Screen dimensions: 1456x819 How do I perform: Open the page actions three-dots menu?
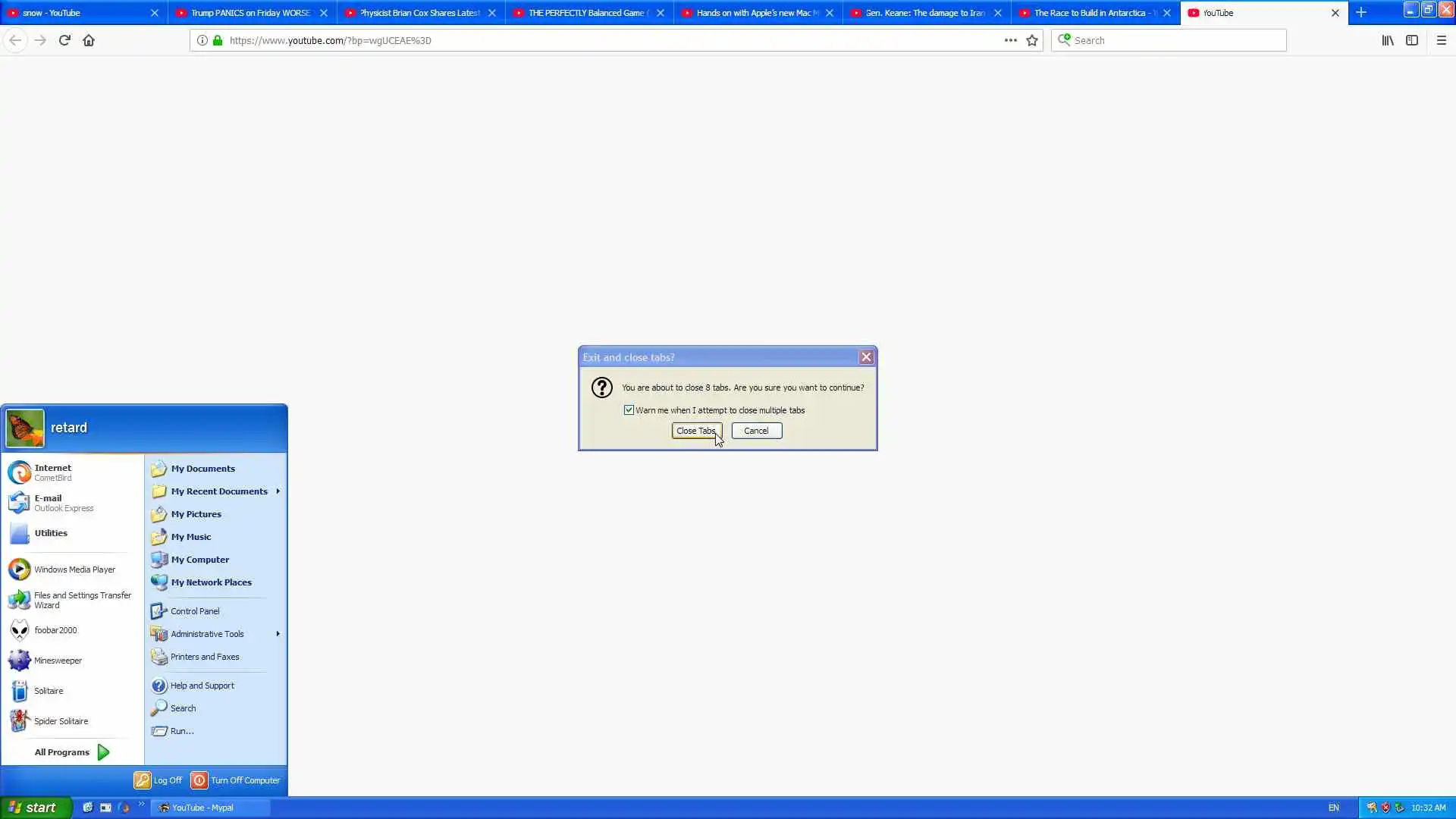tap(1010, 40)
